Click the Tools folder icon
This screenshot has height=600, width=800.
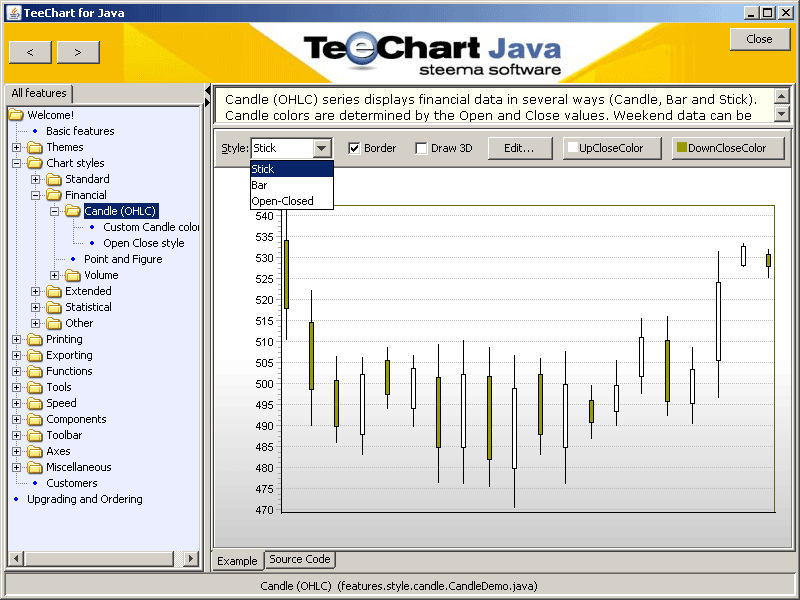coord(35,387)
